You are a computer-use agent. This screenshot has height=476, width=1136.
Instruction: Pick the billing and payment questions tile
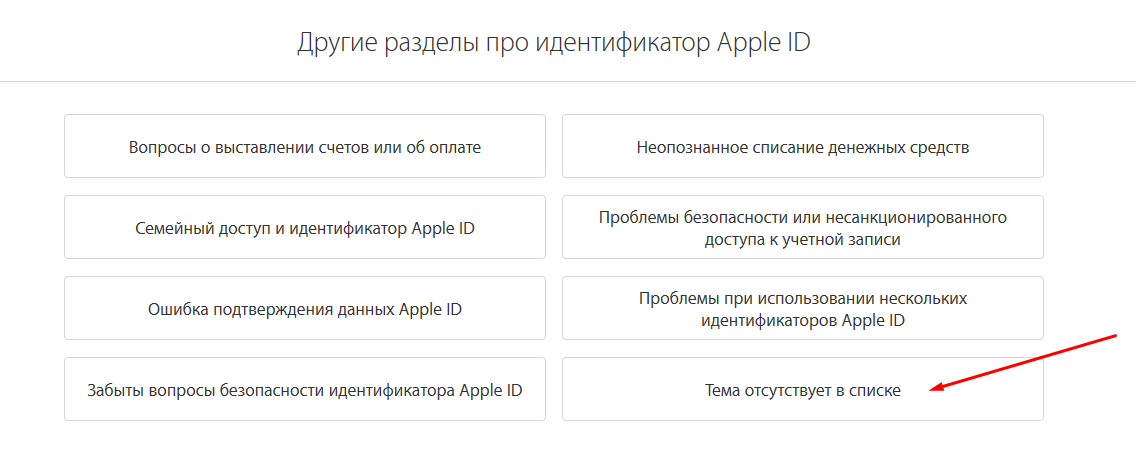(304, 146)
